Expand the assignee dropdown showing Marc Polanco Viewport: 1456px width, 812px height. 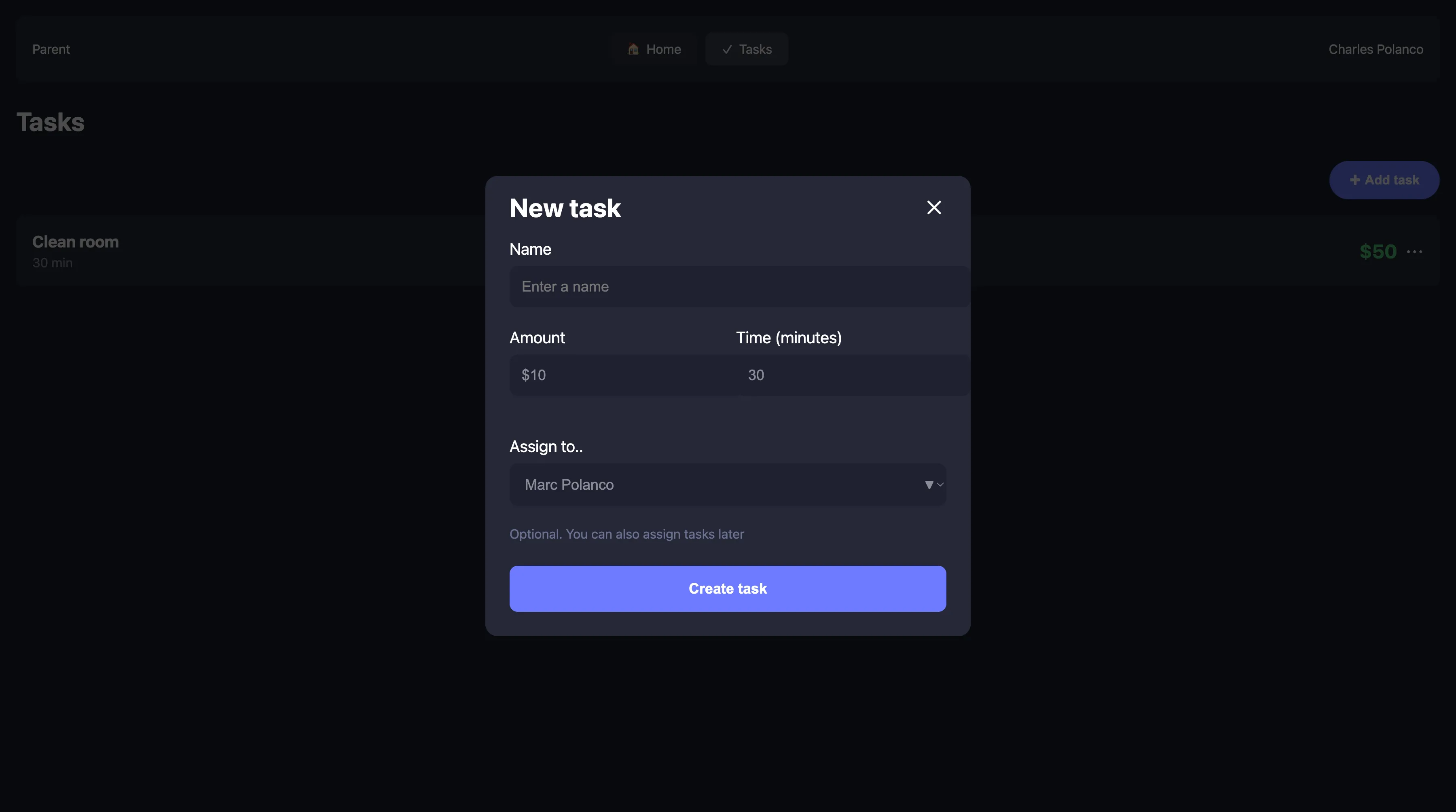pyautogui.click(x=728, y=484)
